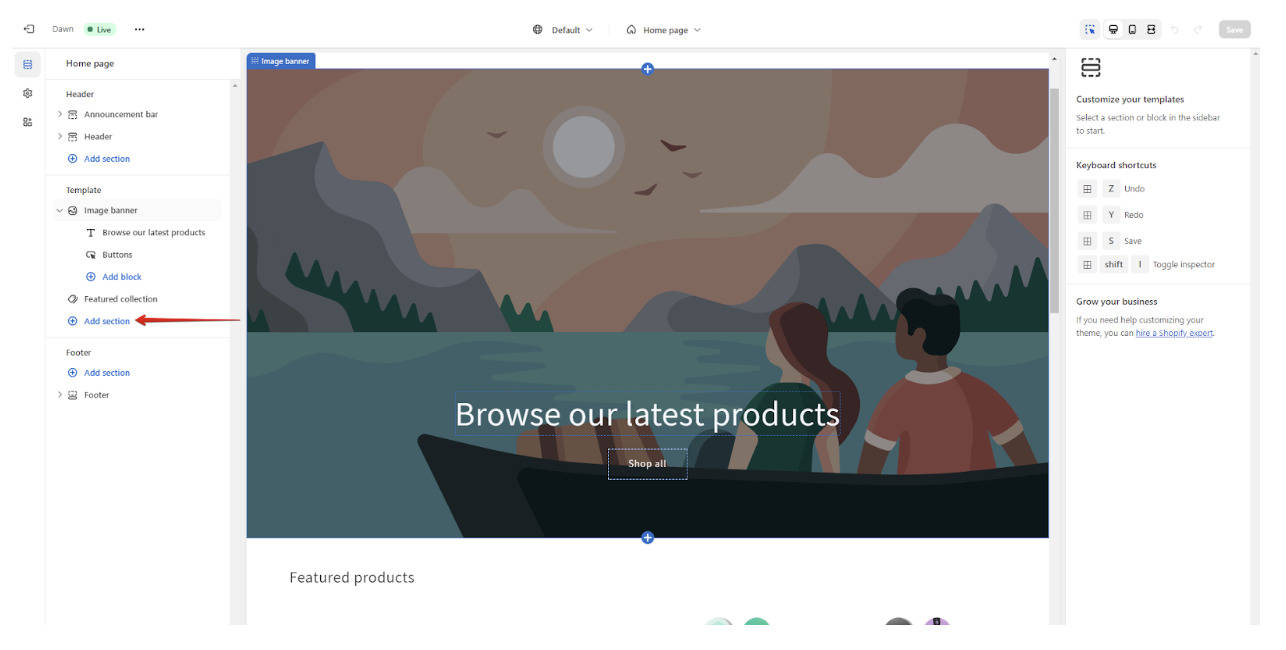Open theme settings gear icon
1286x650 pixels.
tap(28, 93)
